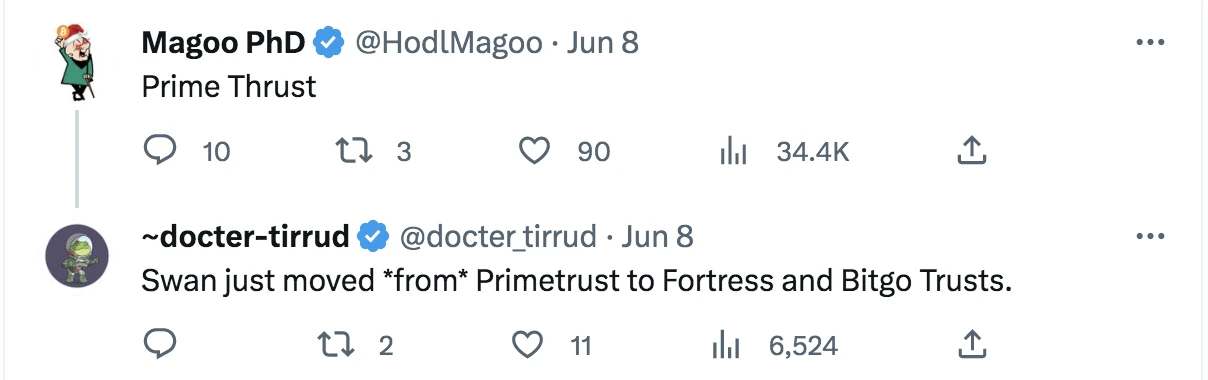Screen dimensions: 1208x380
Task: Open the @docter_tirrud handle
Action: tap(498, 237)
